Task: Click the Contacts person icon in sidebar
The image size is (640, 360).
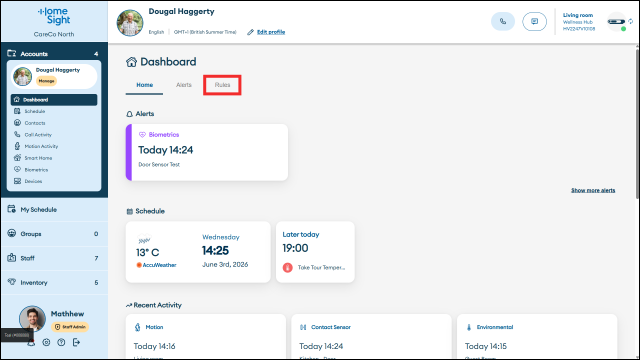Action: tap(17, 122)
